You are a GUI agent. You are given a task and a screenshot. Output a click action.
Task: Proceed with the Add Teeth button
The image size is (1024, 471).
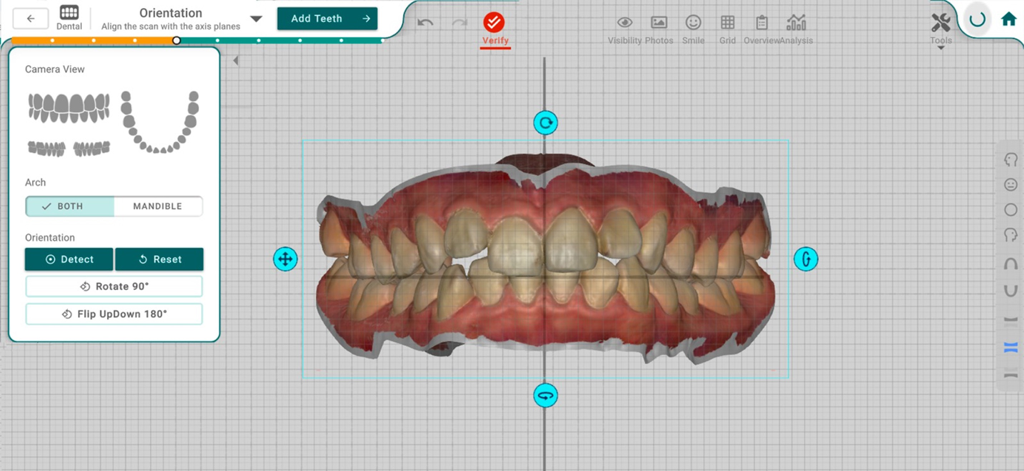(x=327, y=18)
